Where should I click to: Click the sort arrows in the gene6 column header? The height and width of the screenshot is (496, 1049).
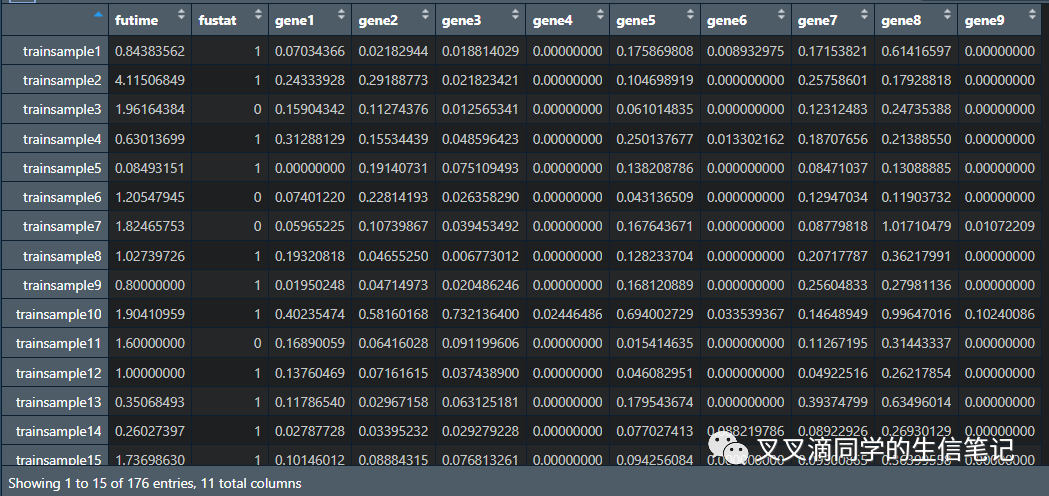[x=781, y=15]
